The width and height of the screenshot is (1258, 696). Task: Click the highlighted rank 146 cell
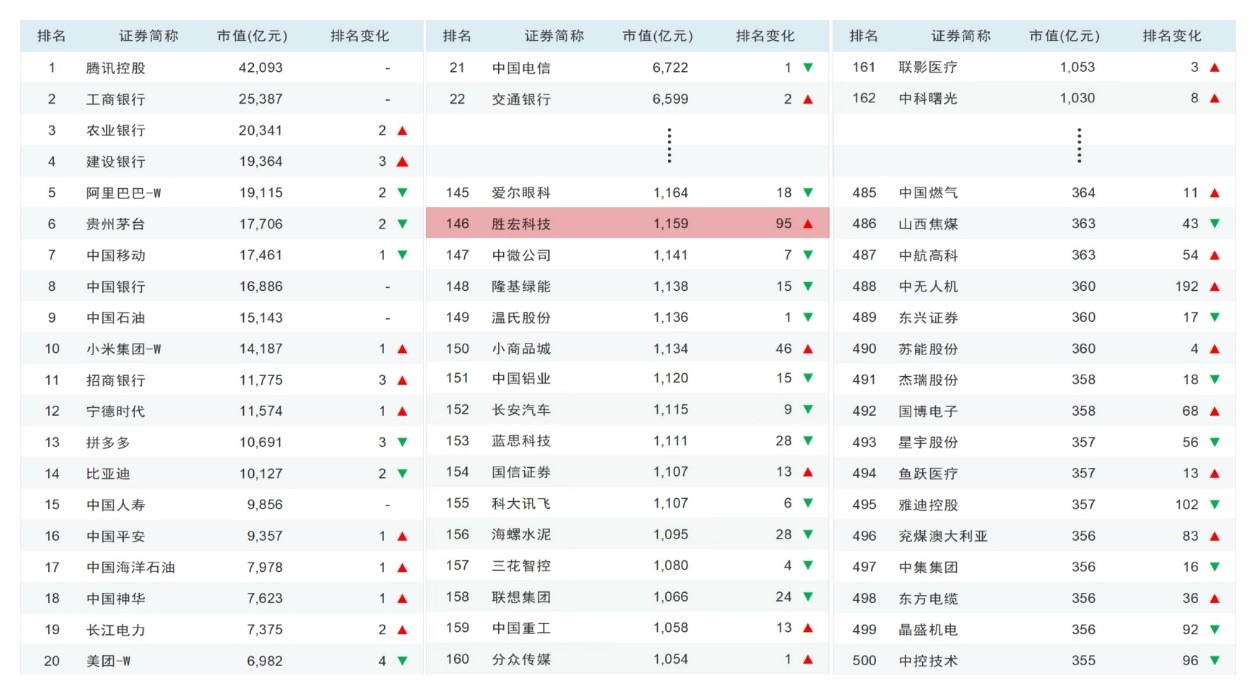[x=457, y=224]
